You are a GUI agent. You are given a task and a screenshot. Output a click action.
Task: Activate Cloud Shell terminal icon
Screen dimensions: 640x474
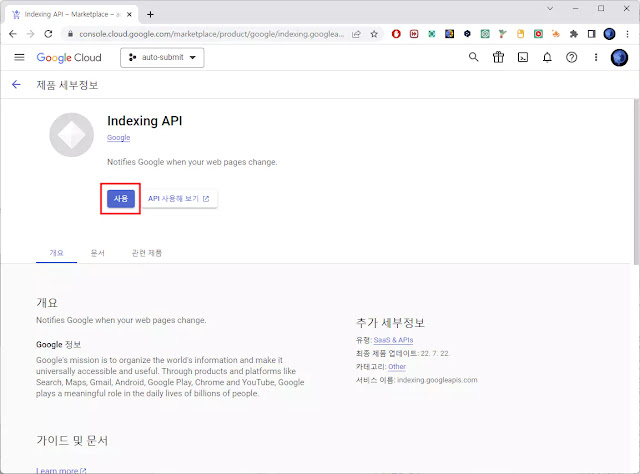(x=523, y=58)
